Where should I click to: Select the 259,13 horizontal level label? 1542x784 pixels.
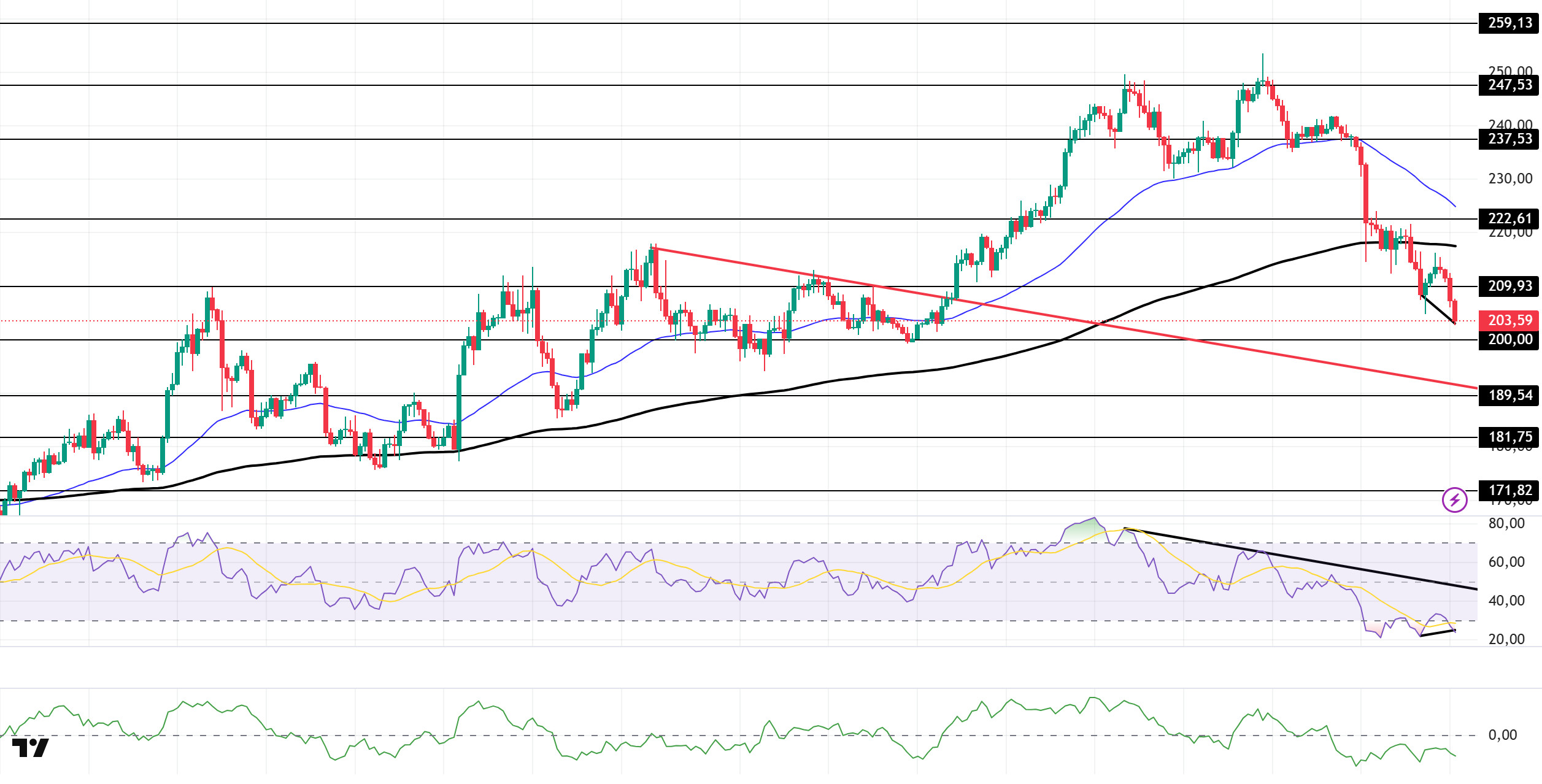click(1509, 23)
